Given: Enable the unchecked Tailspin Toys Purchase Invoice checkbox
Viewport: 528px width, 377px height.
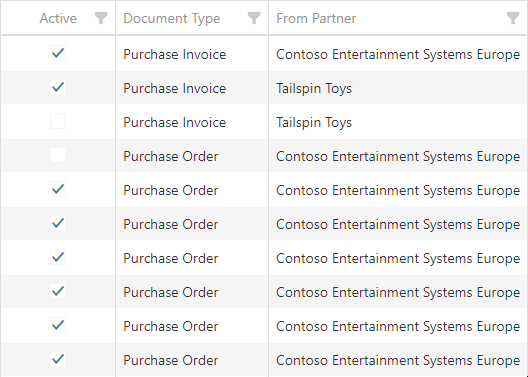Looking at the screenshot, I should coord(58,121).
